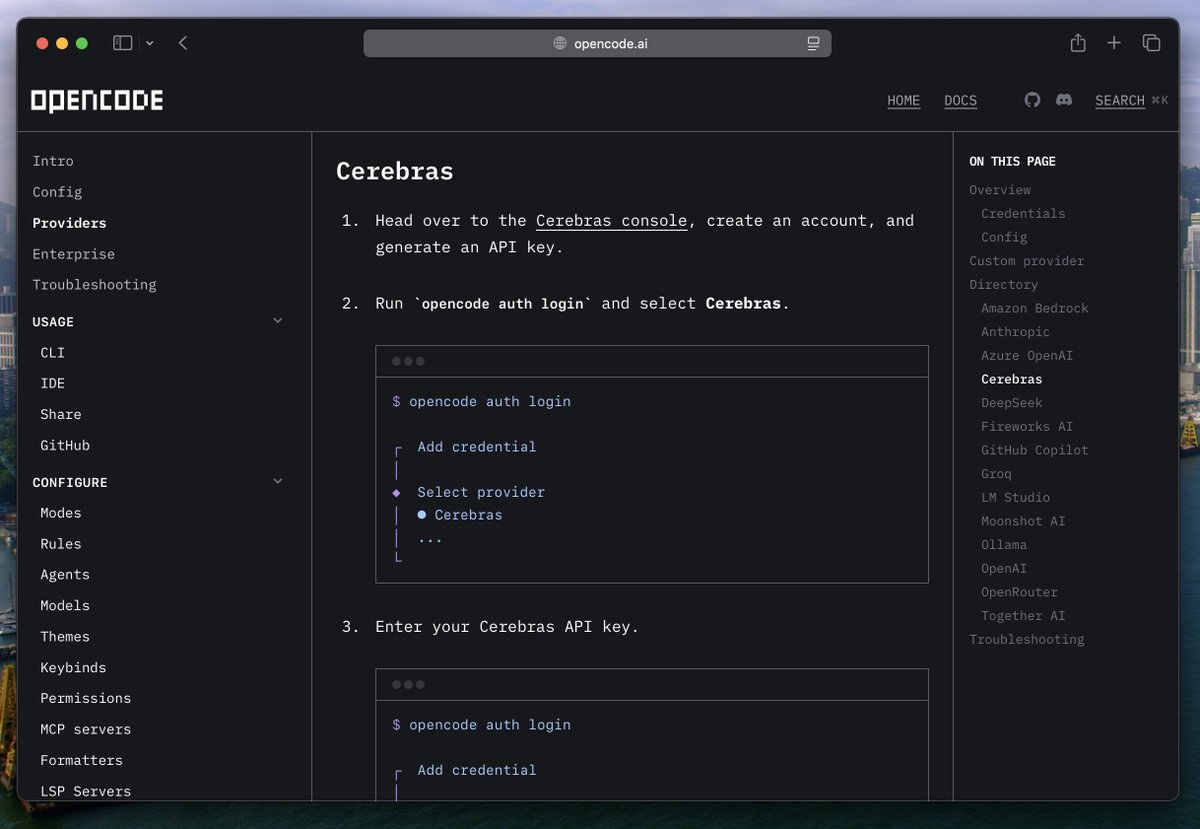
Task: Open the Modes page
Action: pos(61,513)
